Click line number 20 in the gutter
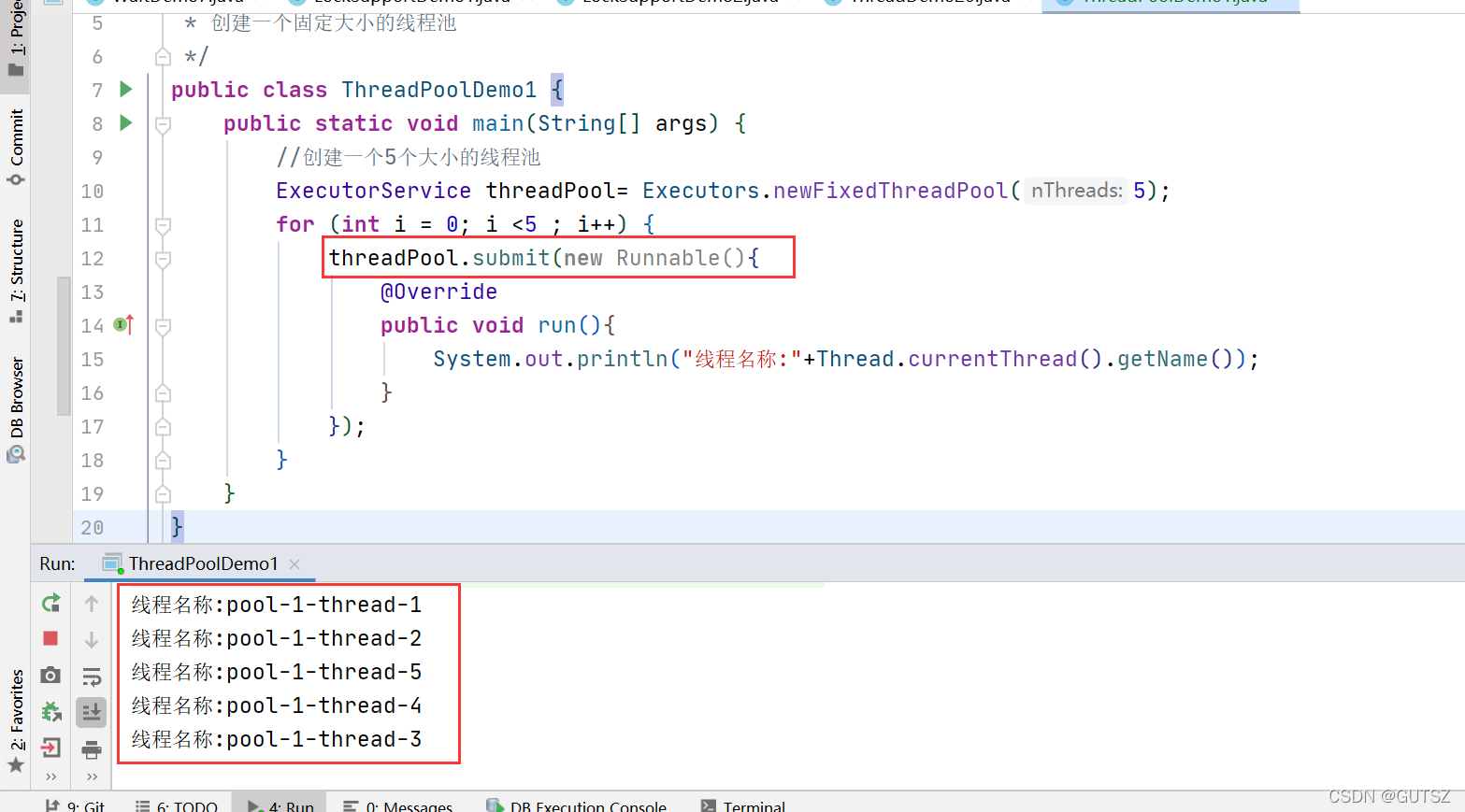Screen dimensions: 1465x812 tap(93, 528)
